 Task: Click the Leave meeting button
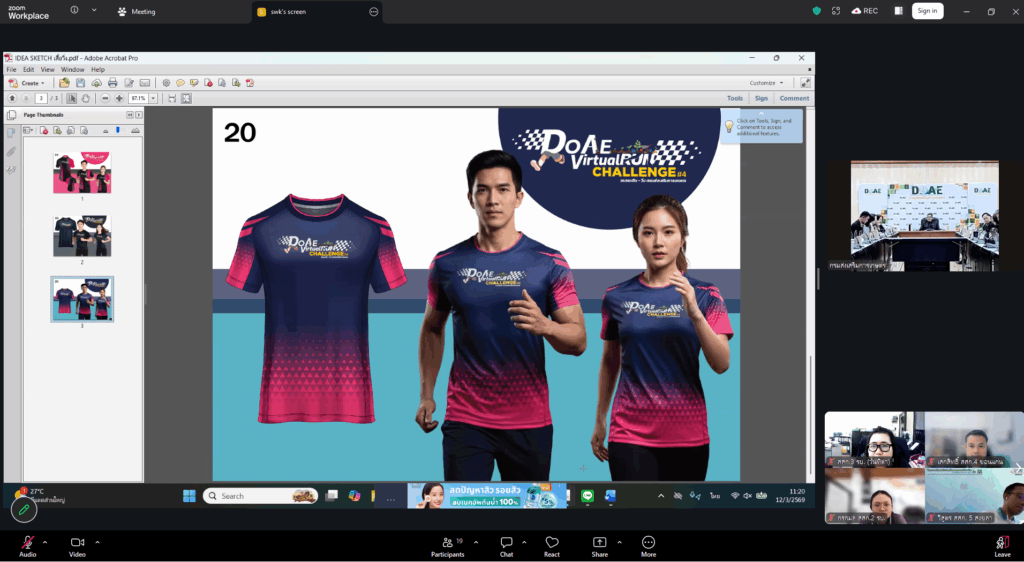[1001, 545]
